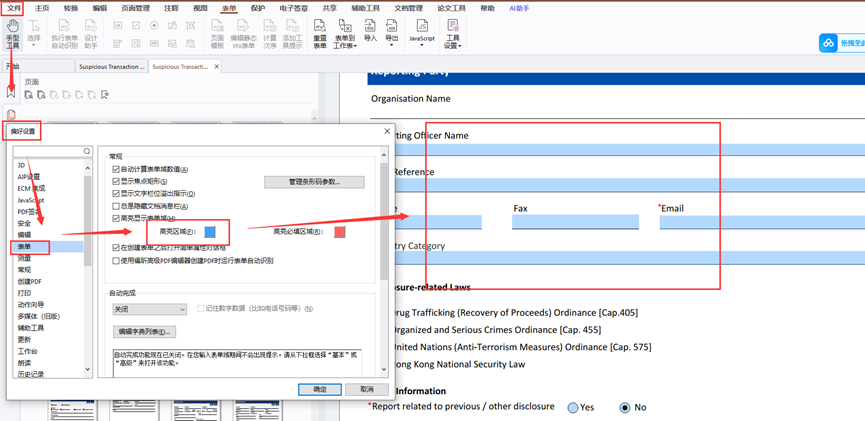This screenshot has width=865, height=421.
Task: Click the 导入 import icon
Action: point(370,32)
